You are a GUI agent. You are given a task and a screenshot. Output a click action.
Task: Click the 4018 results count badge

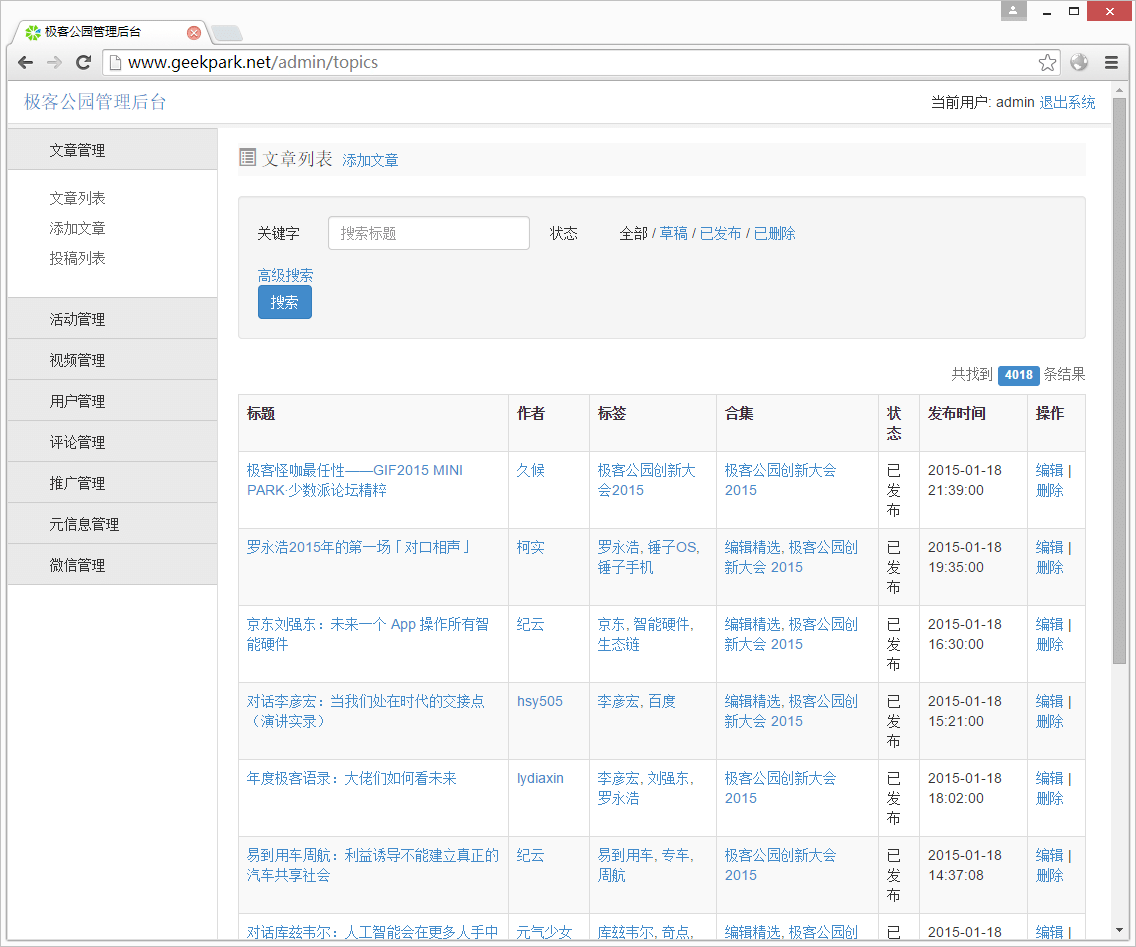click(x=1019, y=375)
